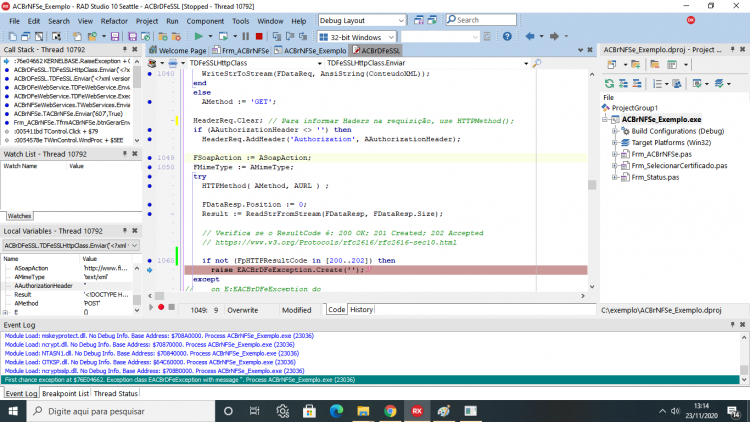Click the red record macro button below the editor
Image resolution: width=750 pixels, height=422 pixels.
161,307
